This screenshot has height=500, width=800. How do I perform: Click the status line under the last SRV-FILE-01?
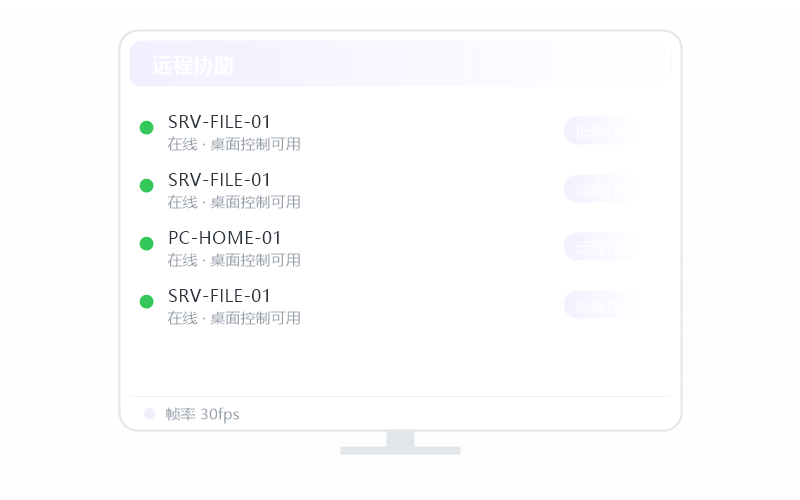234,318
